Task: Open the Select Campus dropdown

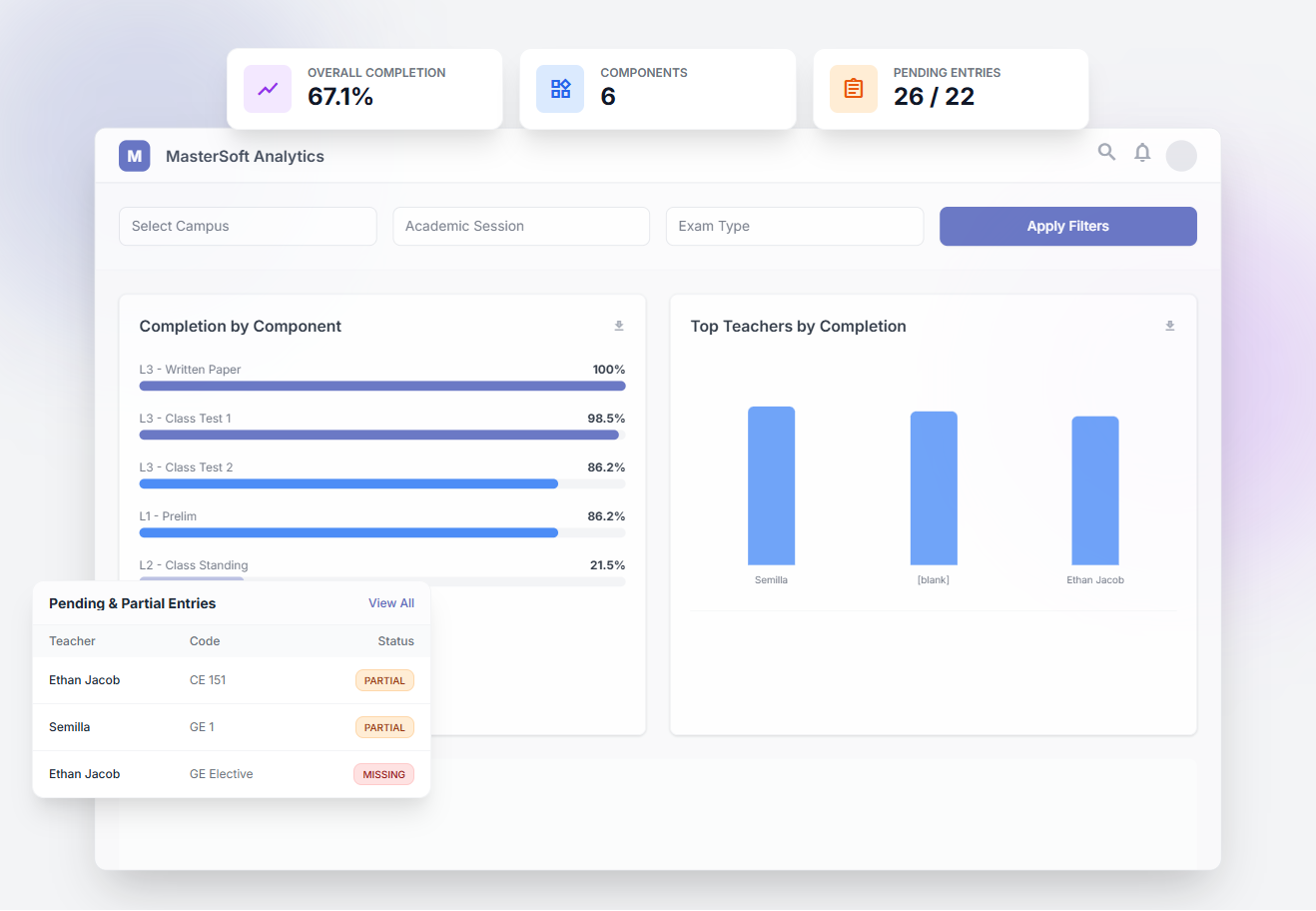Action: 248,227
